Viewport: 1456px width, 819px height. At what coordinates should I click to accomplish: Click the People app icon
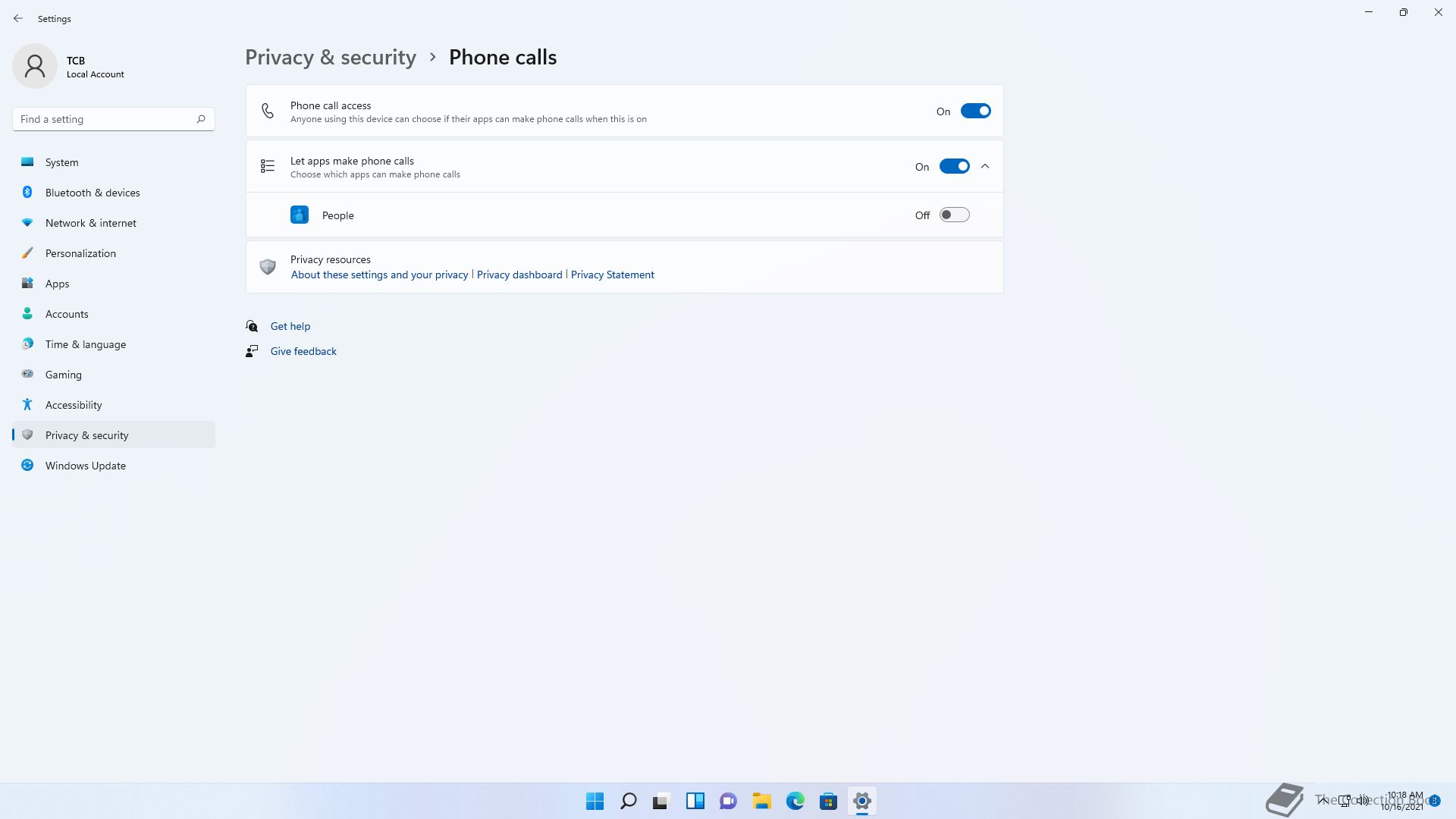click(300, 215)
